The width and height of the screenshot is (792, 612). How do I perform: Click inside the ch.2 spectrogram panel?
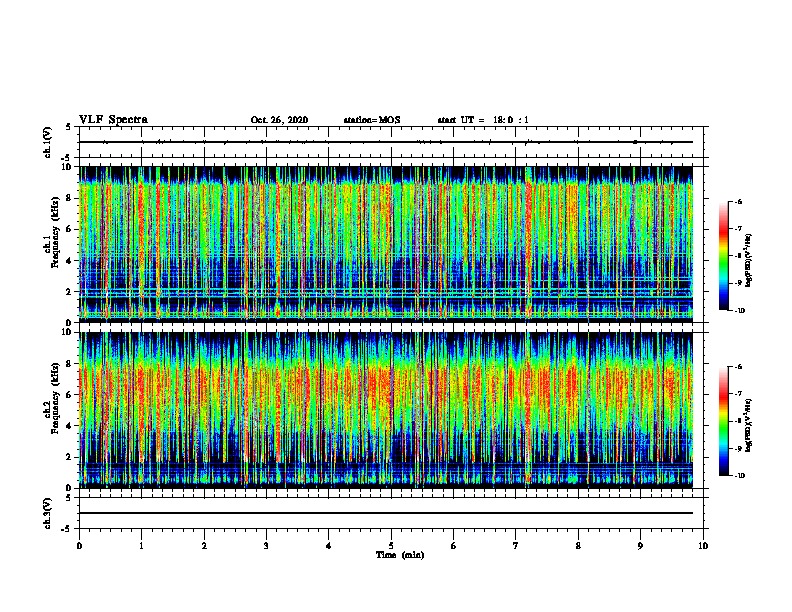point(386,410)
